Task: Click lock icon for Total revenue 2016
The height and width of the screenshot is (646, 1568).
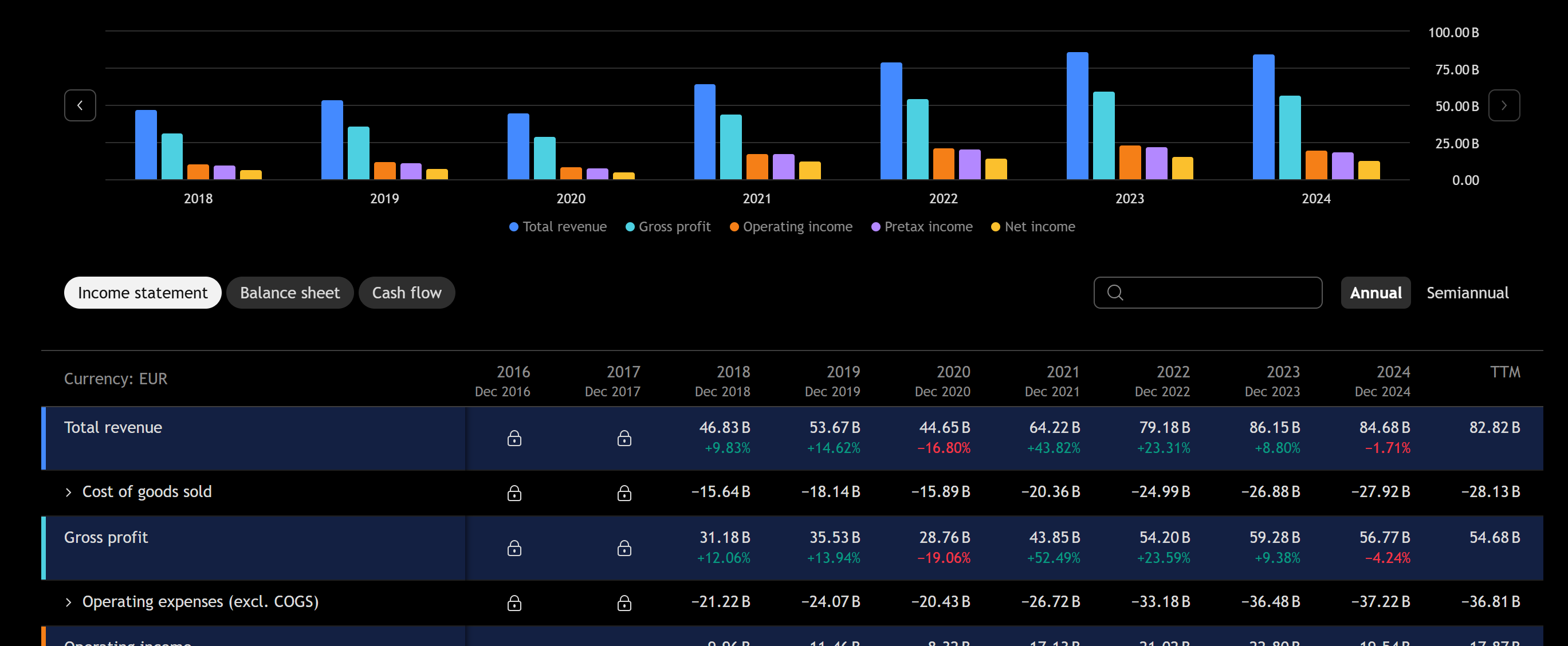Action: [514, 438]
